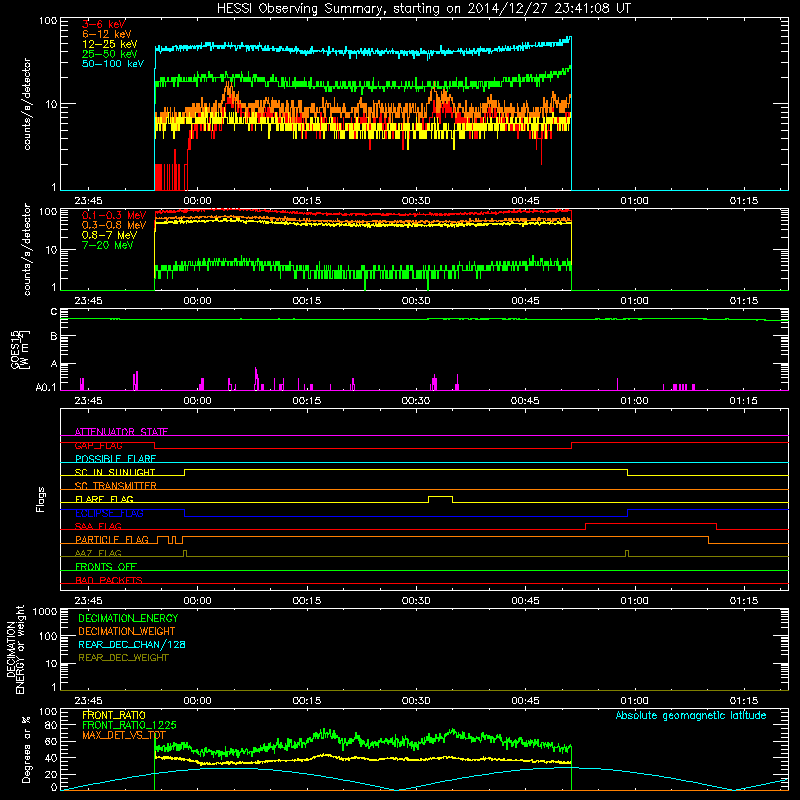This screenshot has height=800, width=800.
Task: Click the raised FLARE_FLAG bump near 00:33
Action: 440,497
